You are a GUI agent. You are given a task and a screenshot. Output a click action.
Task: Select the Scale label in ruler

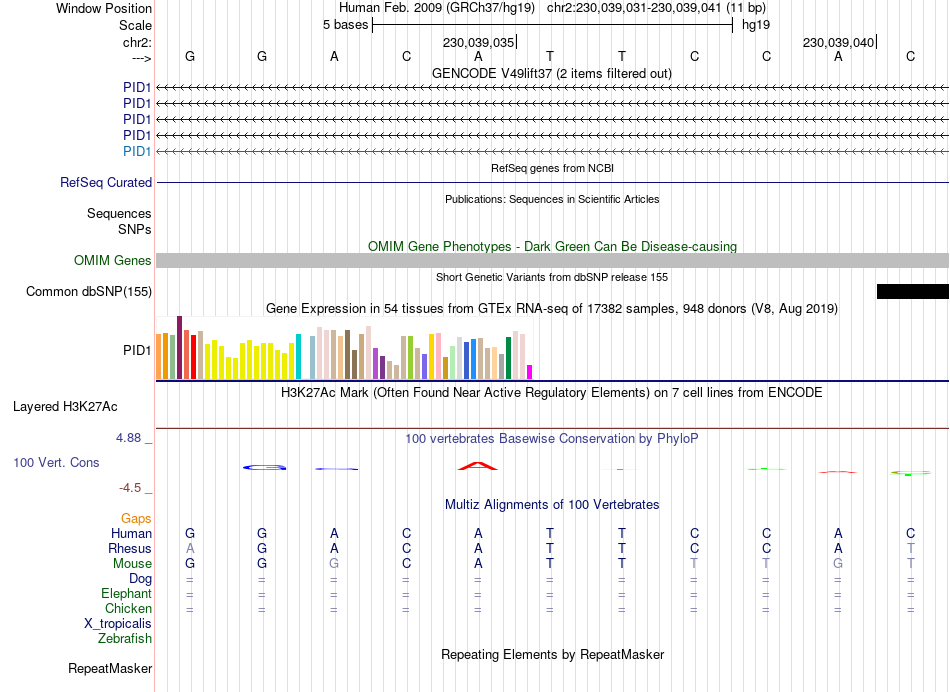click(135, 25)
